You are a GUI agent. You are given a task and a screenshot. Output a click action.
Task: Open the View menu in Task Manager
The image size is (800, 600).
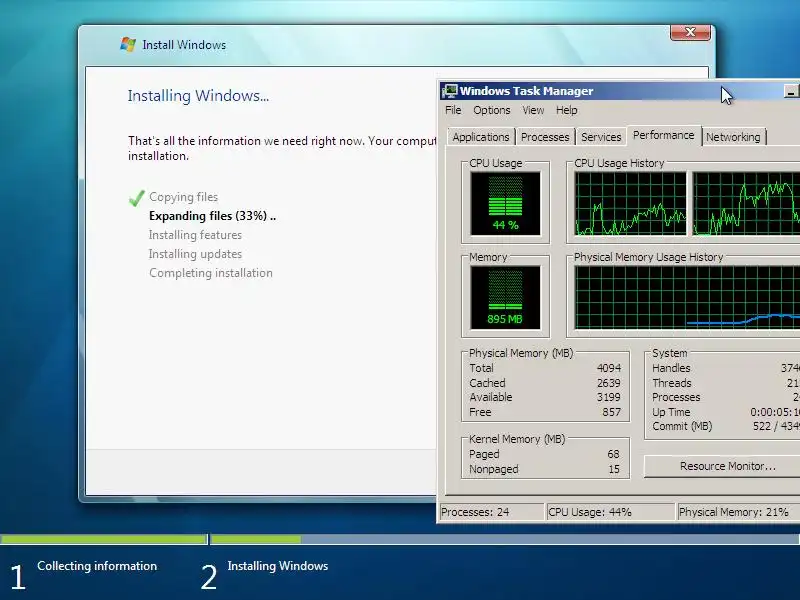(533, 110)
